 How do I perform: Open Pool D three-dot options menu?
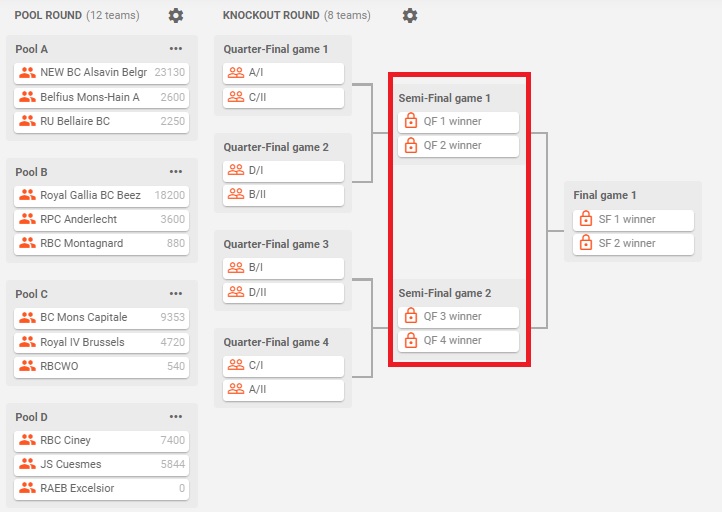[176, 416]
